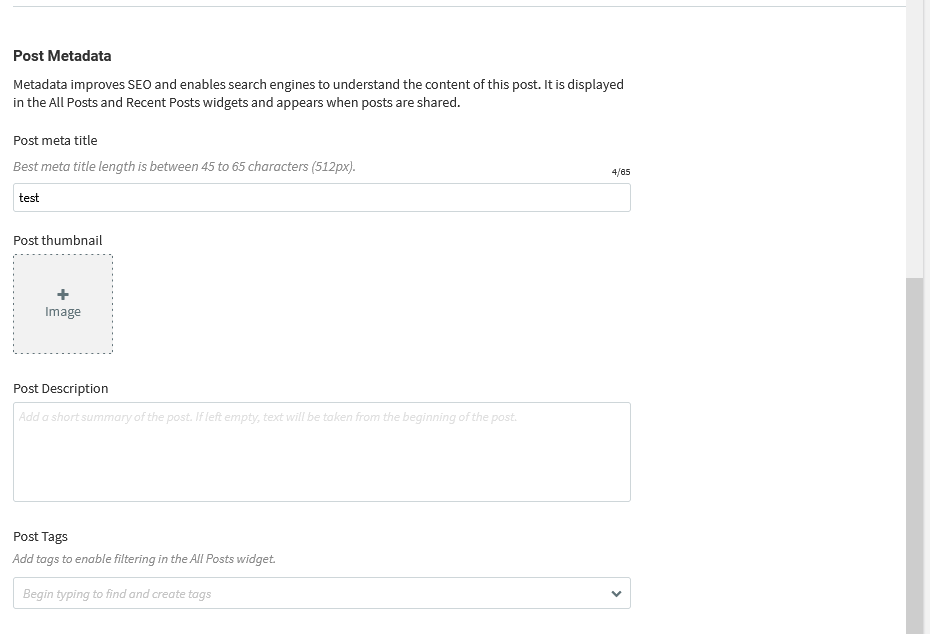Click the 'Image' label in thumbnail box
The height and width of the screenshot is (634, 930).
[63, 312]
